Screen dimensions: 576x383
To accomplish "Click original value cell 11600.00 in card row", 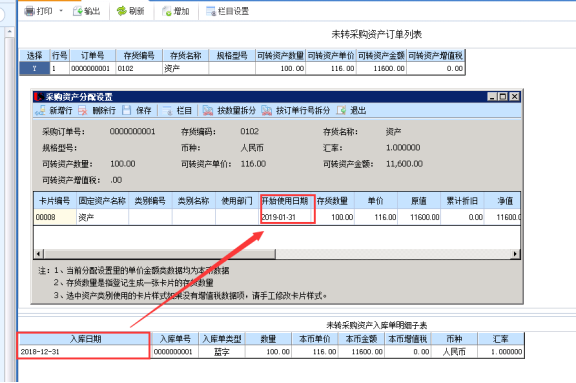I will pyautogui.click(x=419, y=217).
